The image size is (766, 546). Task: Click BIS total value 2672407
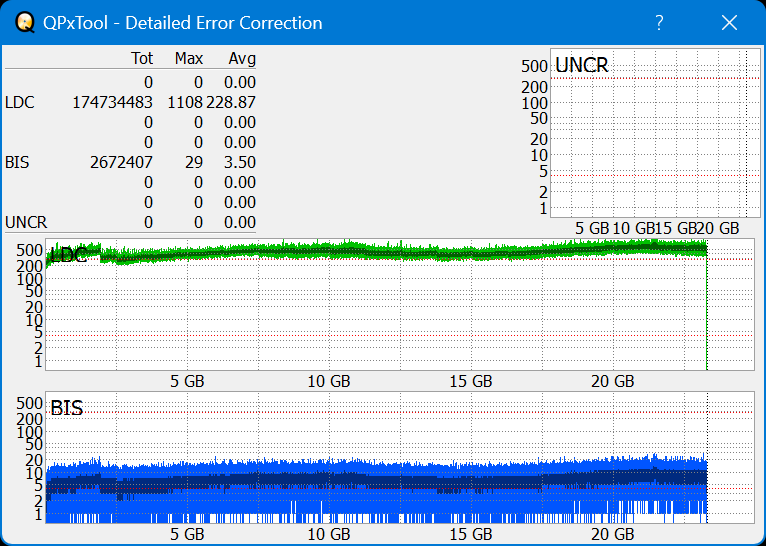121,162
